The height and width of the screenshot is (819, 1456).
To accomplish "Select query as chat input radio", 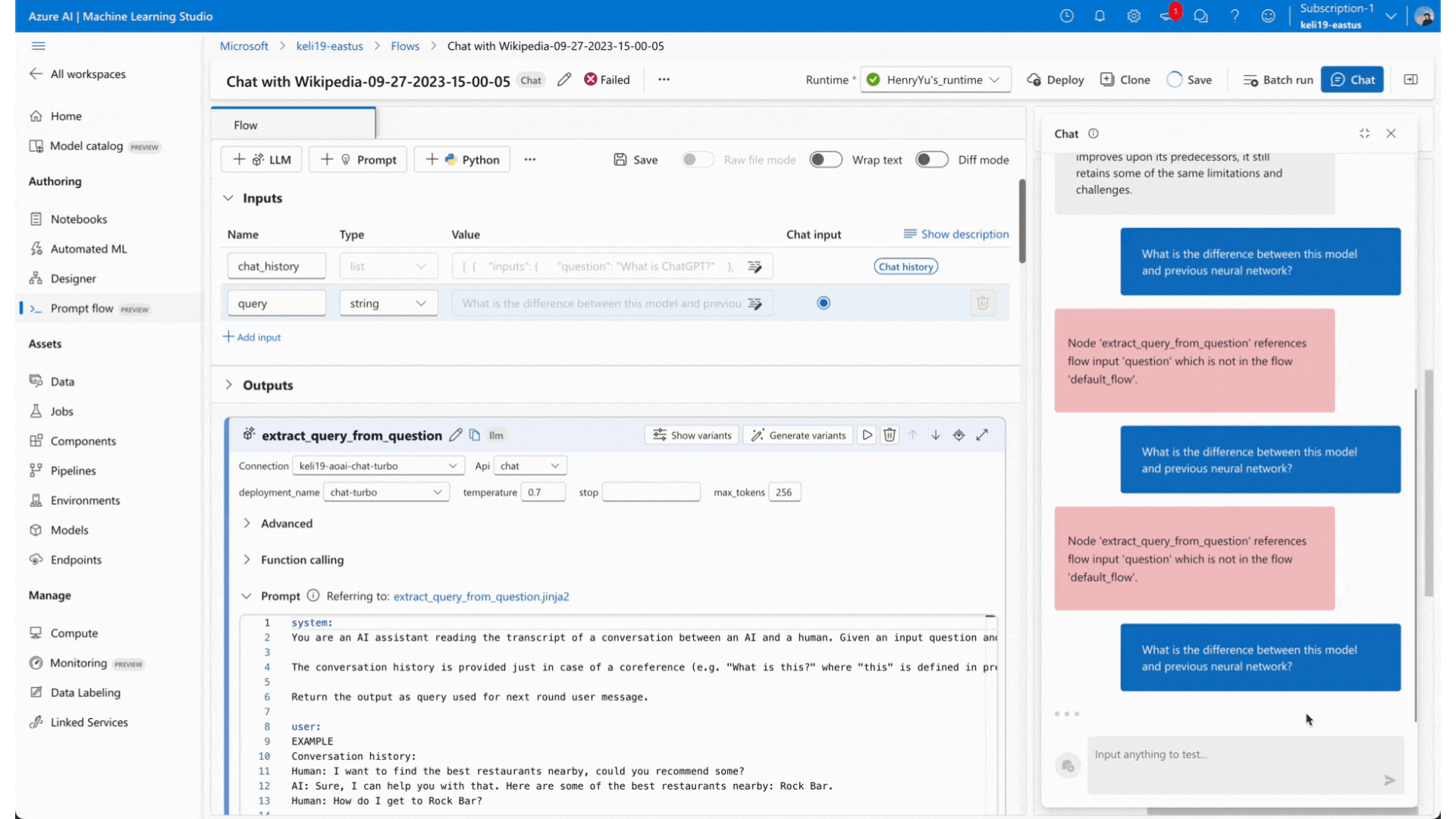I will click(824, 303).
